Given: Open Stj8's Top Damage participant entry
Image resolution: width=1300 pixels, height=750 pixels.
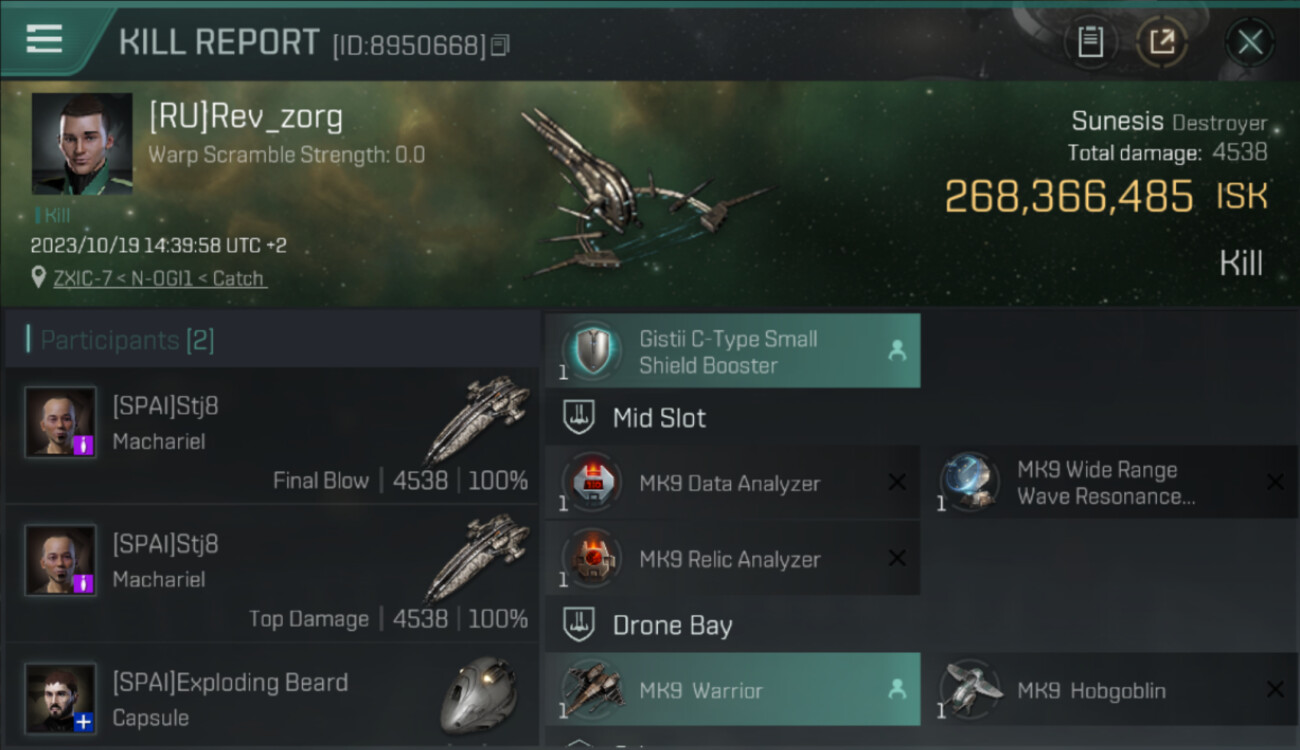Looking at the screenshot, I should 271,573.
